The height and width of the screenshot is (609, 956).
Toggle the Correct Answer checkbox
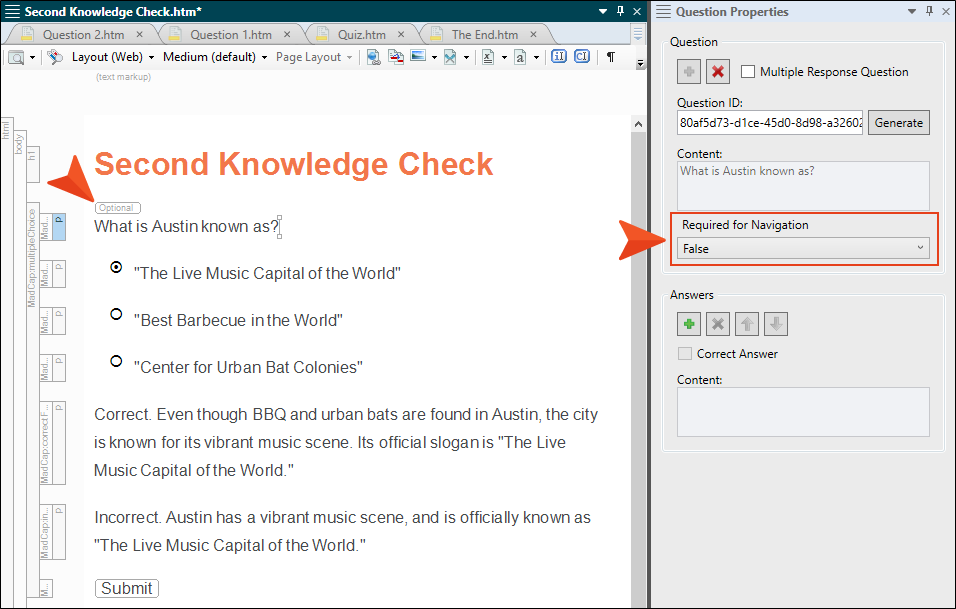(685, 354)
